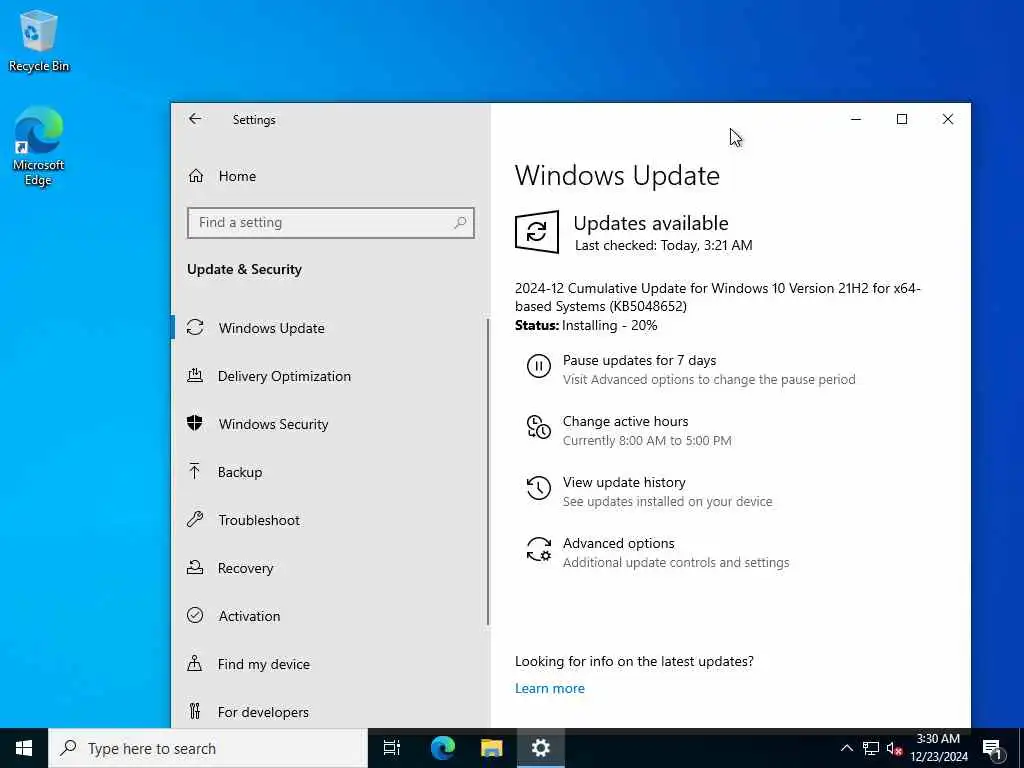Click the Windows Security shield icon
The image size is (1024, 768).
(x=195, y=423)
